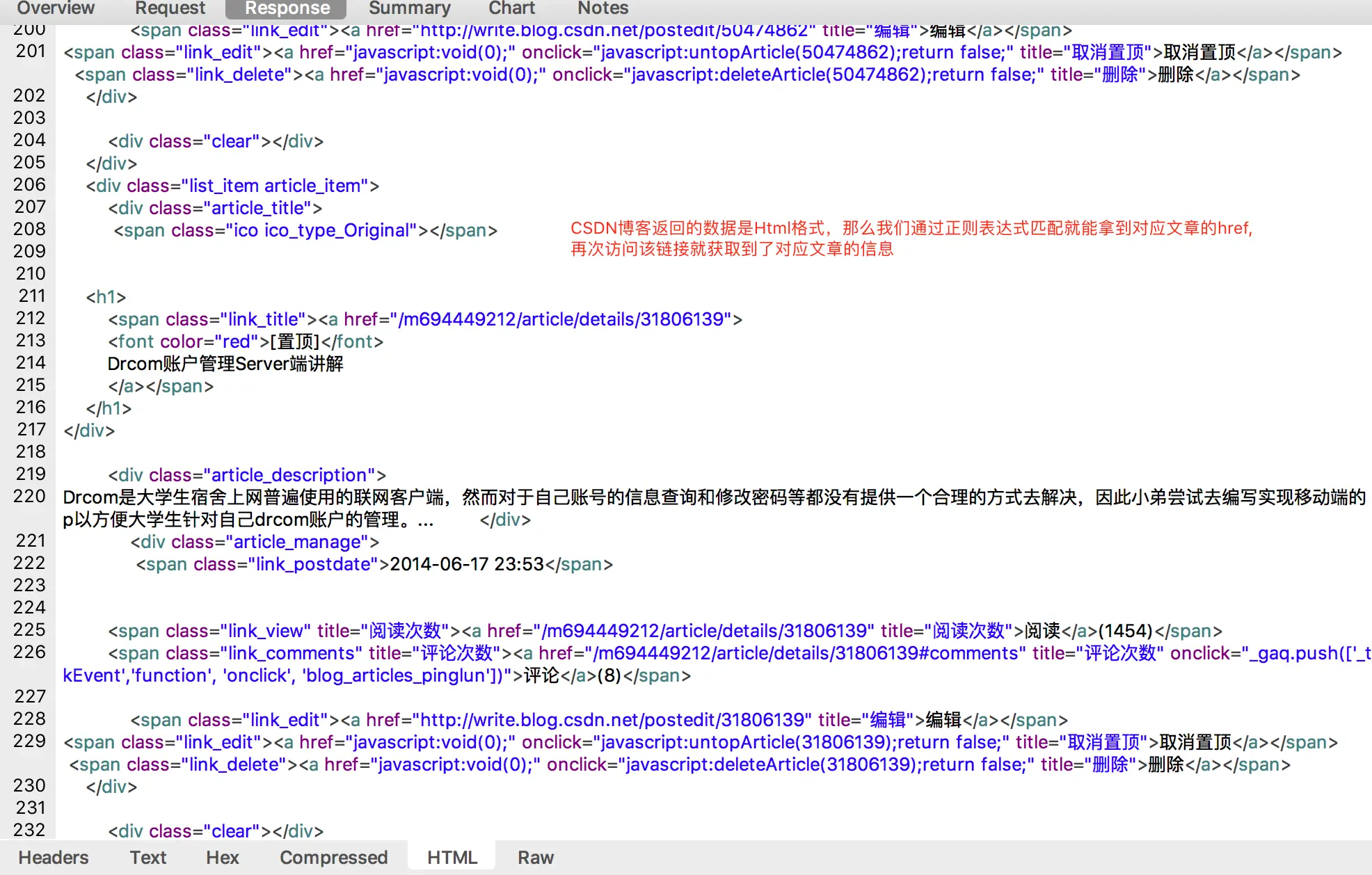Select the HTML view tab
Screen dimensions: 1372x875
point(452,857)
